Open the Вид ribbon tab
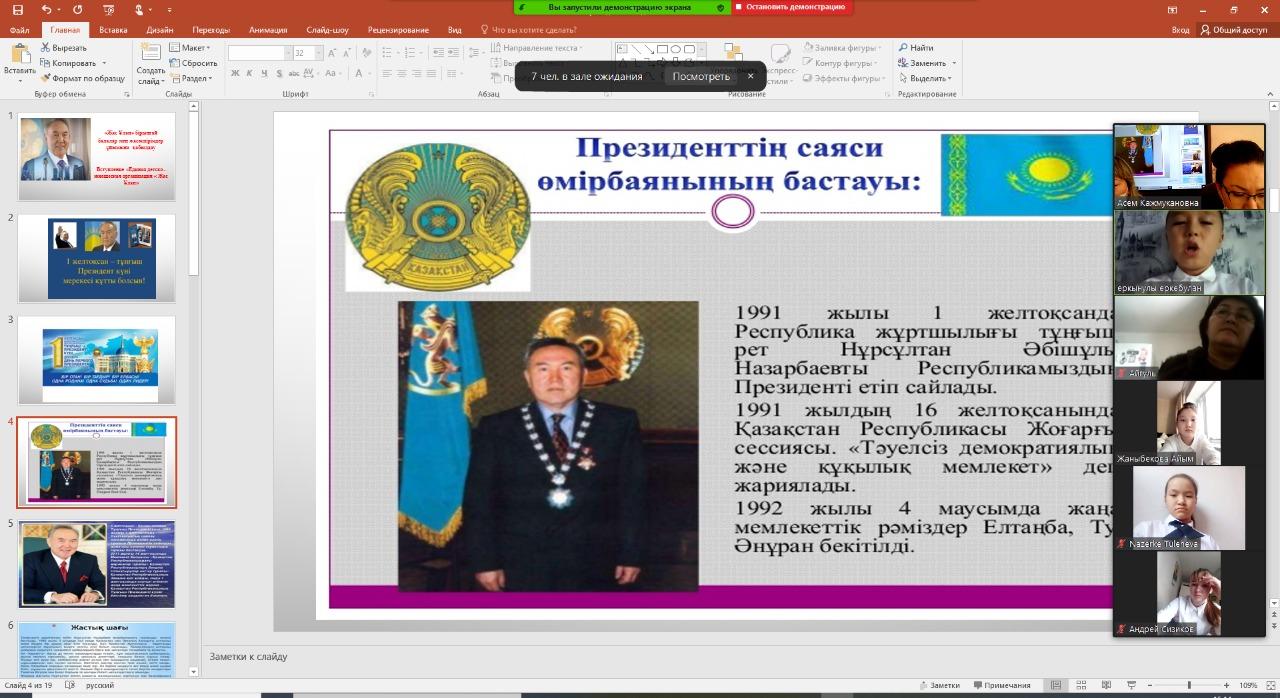 [x=455, y=30]
